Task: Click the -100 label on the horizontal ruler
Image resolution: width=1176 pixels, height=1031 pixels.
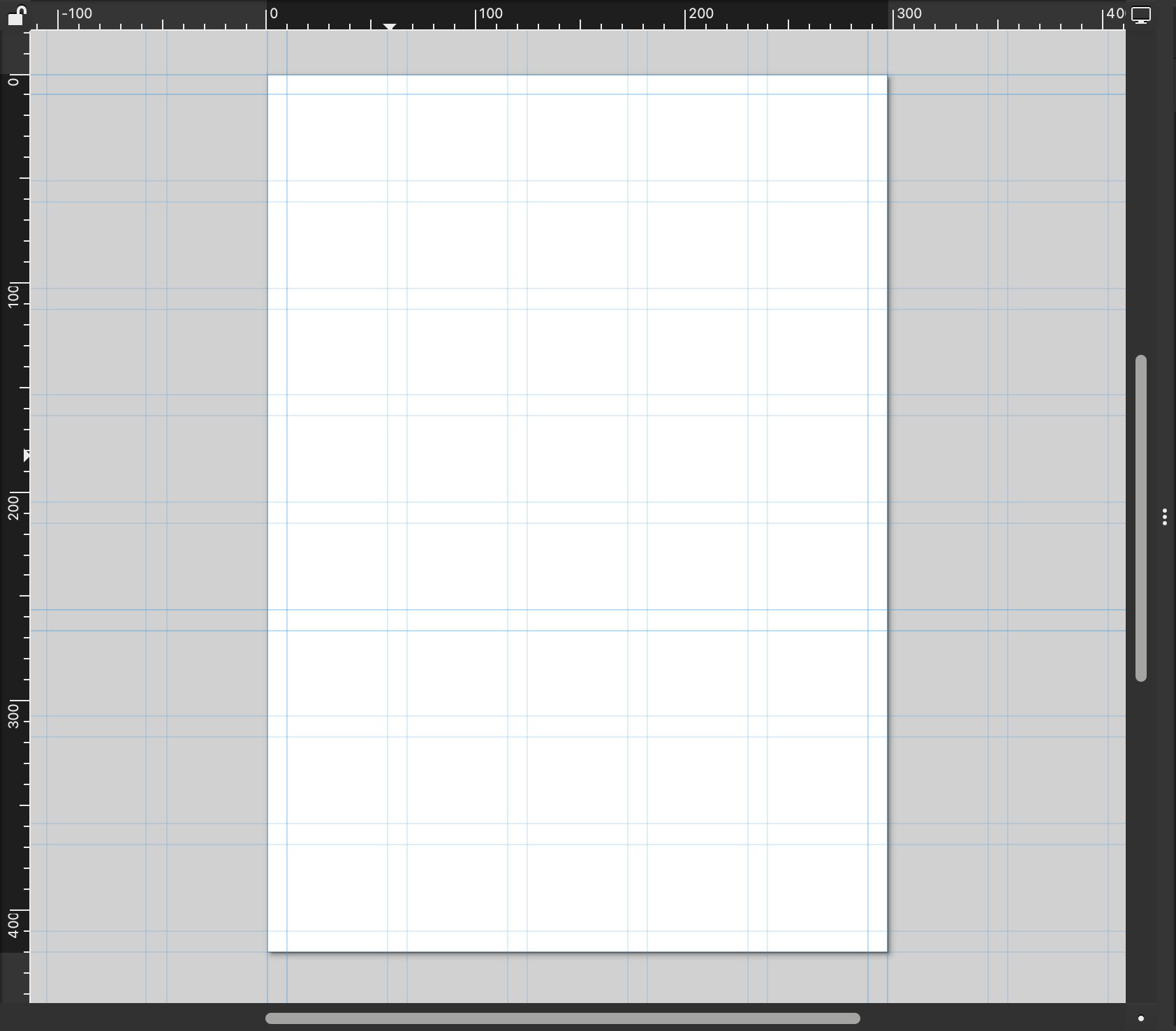Action: click(77, 13)
